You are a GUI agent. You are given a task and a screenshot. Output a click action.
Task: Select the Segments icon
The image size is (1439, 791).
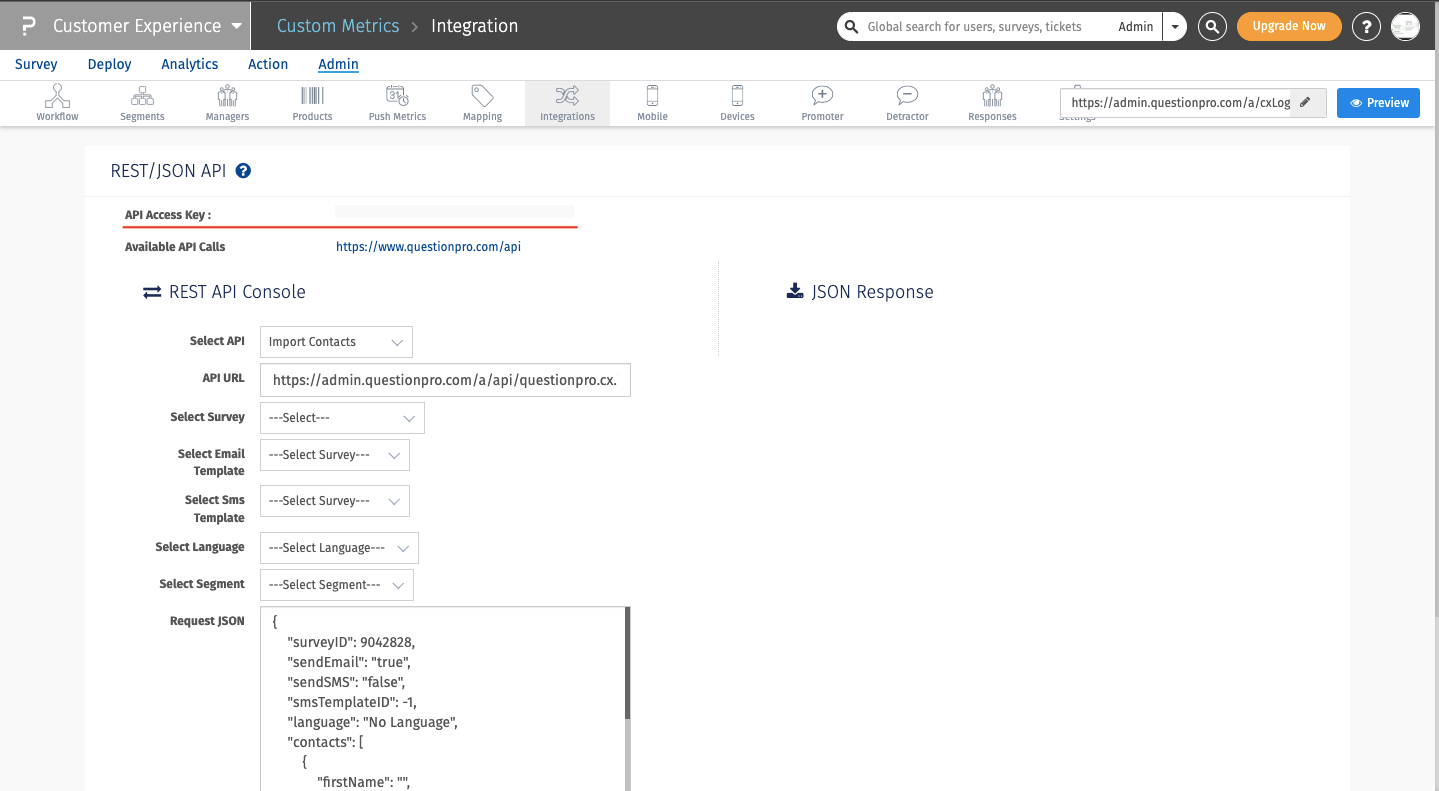(141, 102)
